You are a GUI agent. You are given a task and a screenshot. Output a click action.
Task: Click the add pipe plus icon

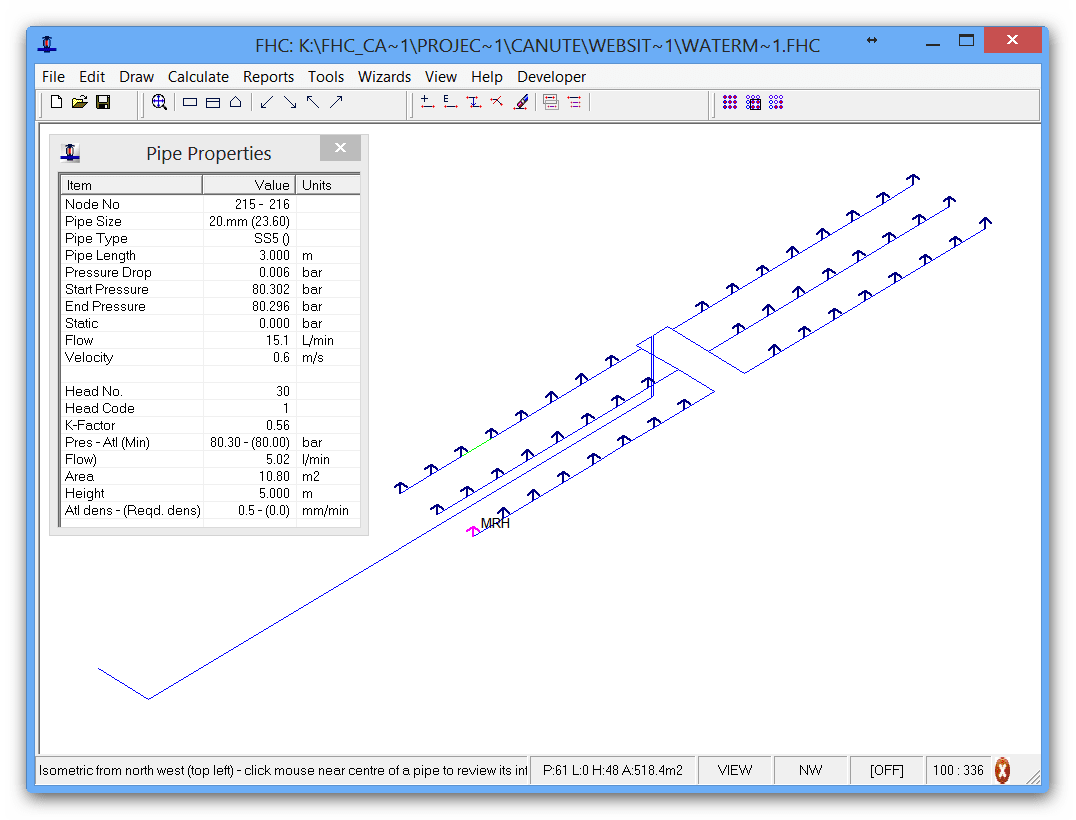click(x=427, y=102)
